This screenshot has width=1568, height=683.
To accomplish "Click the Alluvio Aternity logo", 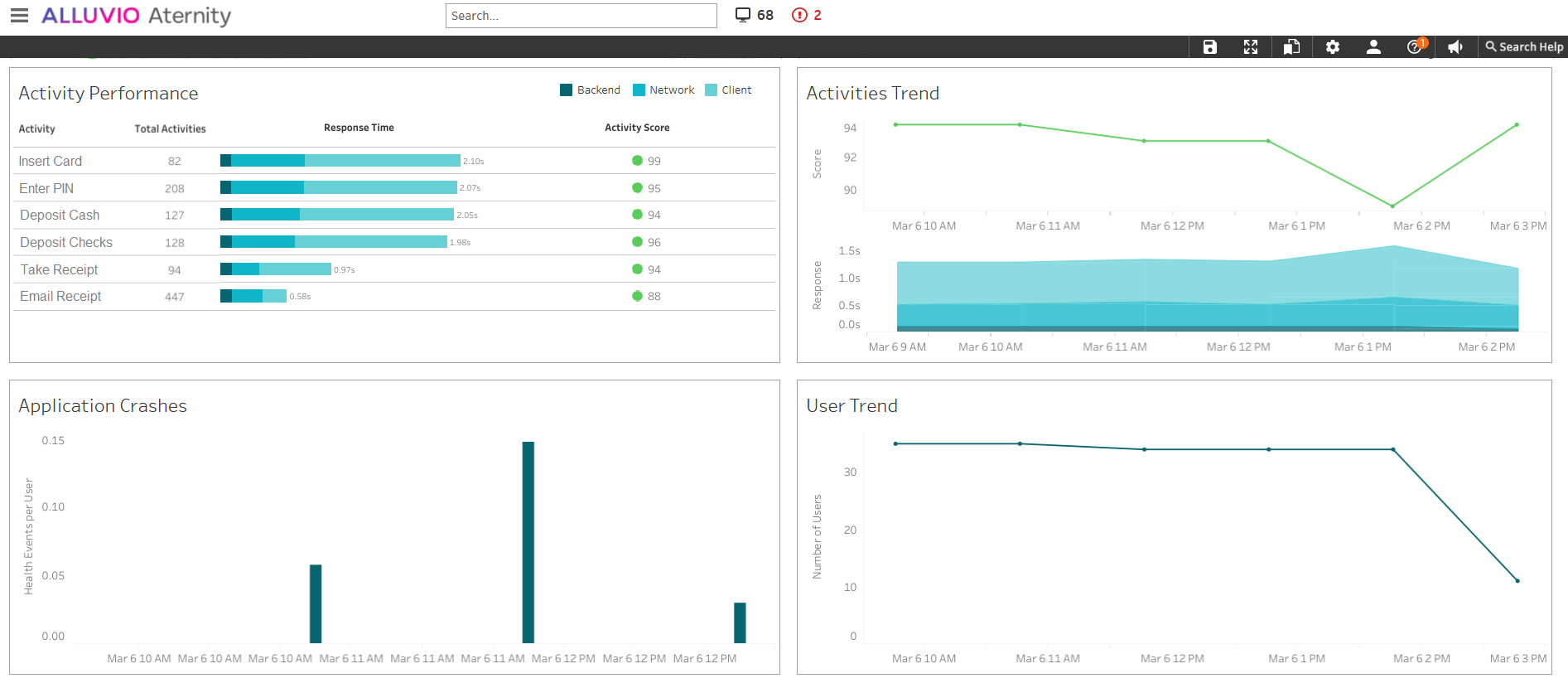I will (x=137, y=16).
